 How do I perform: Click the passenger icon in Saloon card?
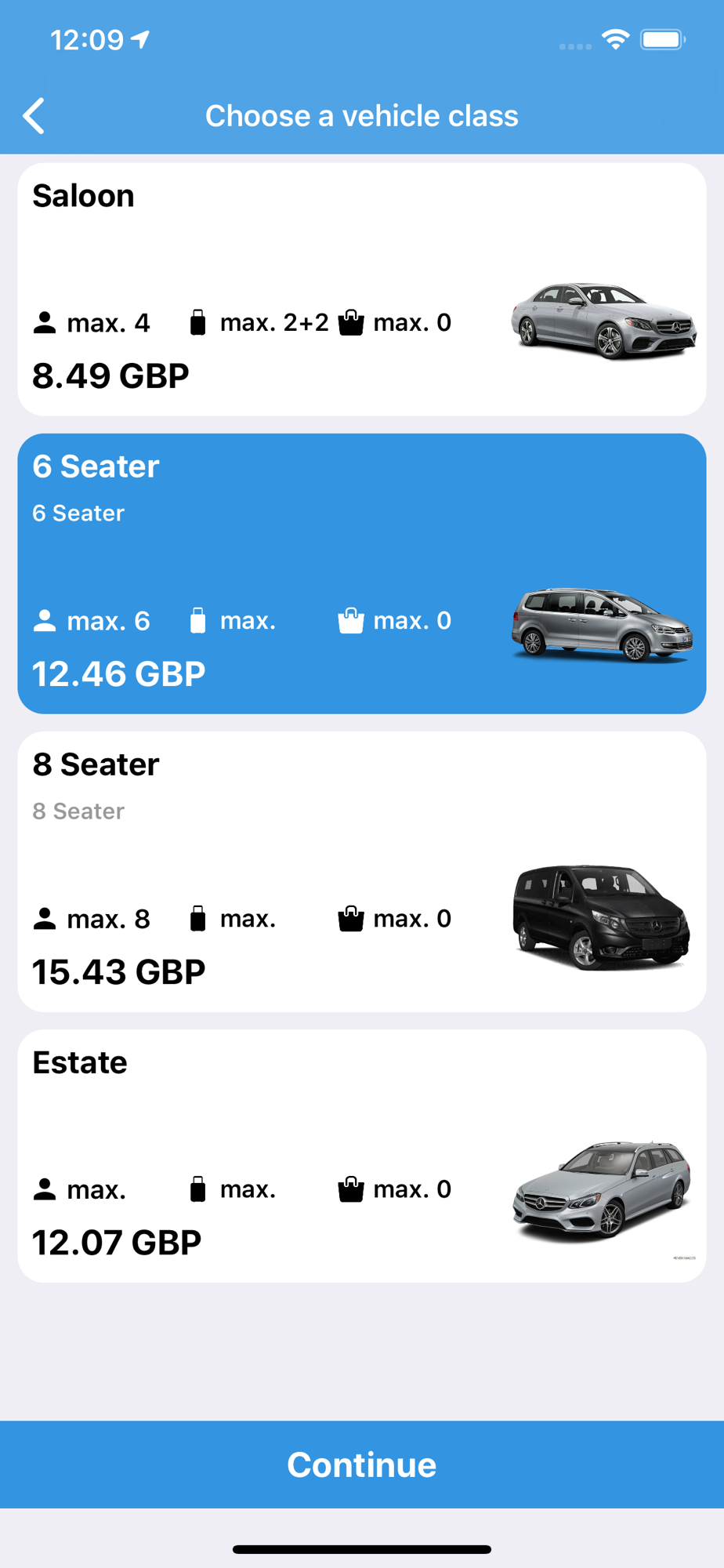click(x=45, y=323)
